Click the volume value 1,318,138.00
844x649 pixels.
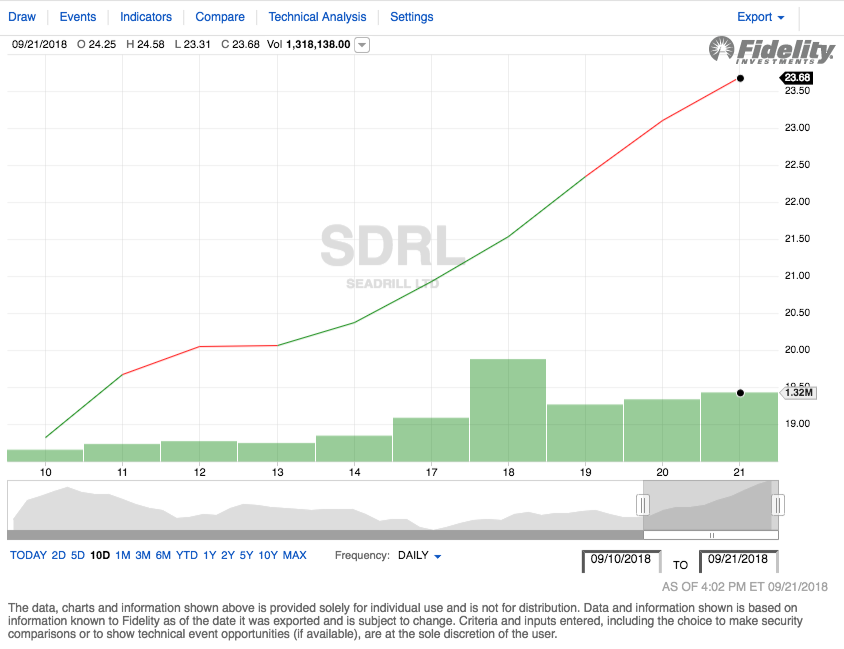pos(318,45)
